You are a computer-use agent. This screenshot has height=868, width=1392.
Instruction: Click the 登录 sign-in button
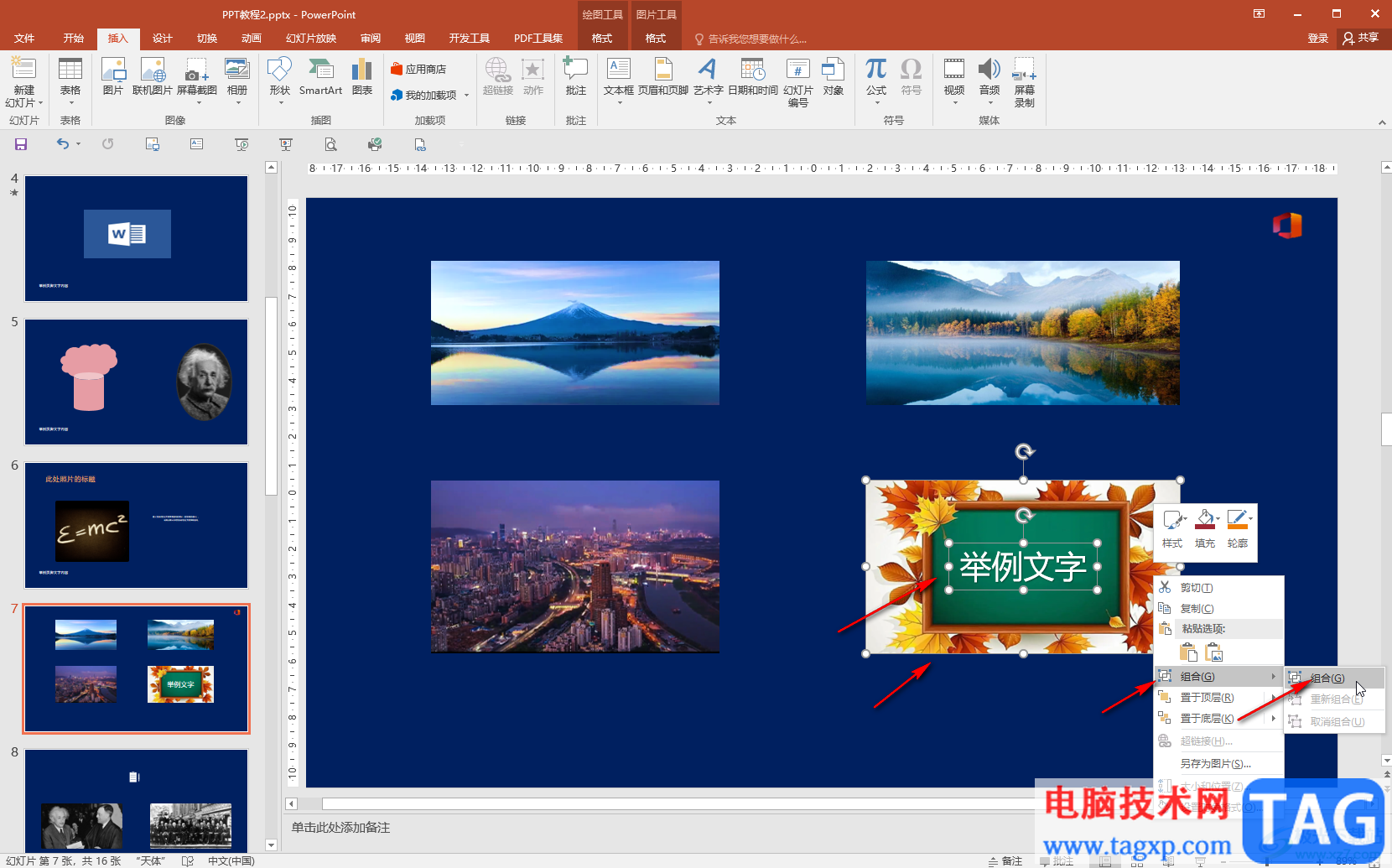pyautogui.click(x=1317, y=39)
